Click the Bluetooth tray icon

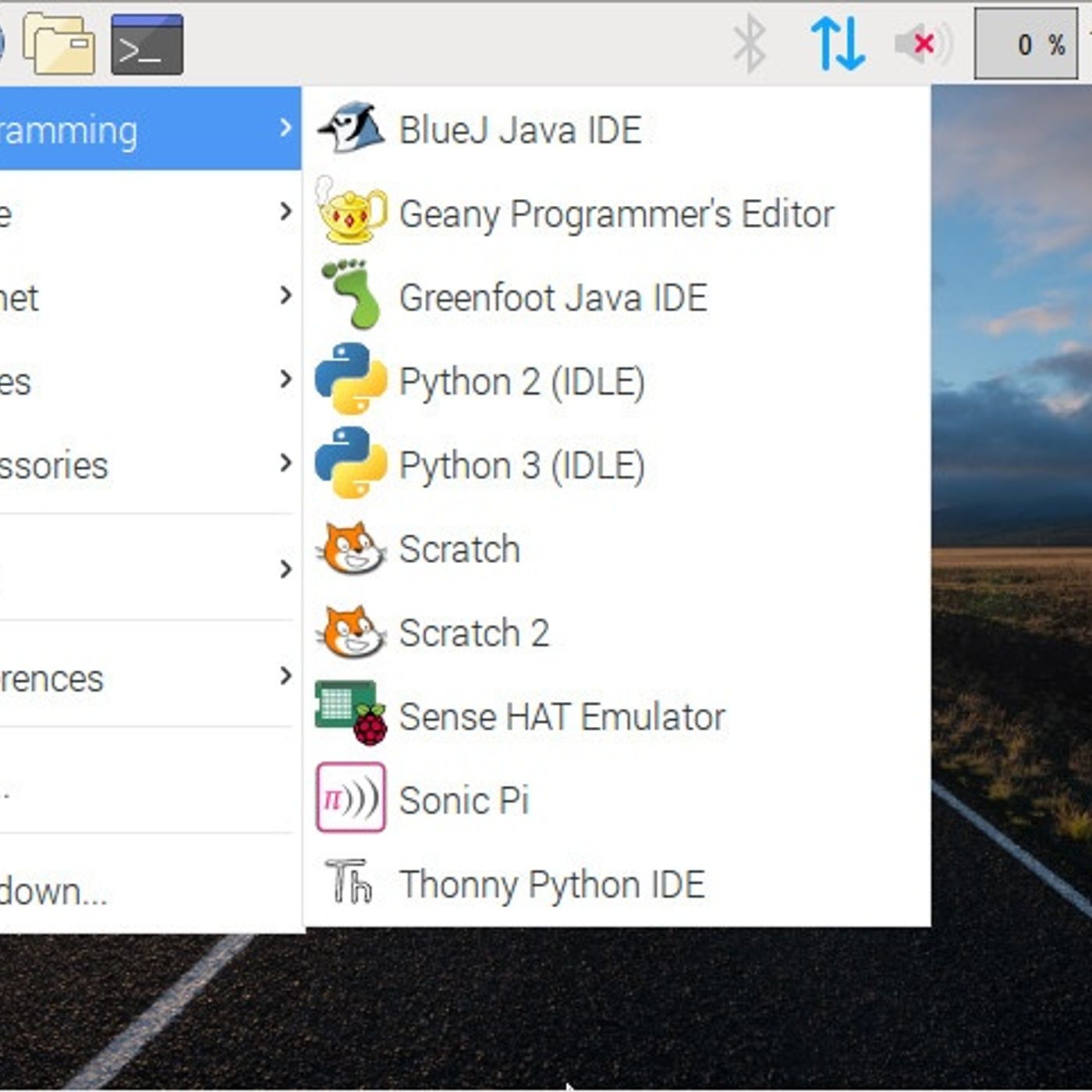click(750, 44)
